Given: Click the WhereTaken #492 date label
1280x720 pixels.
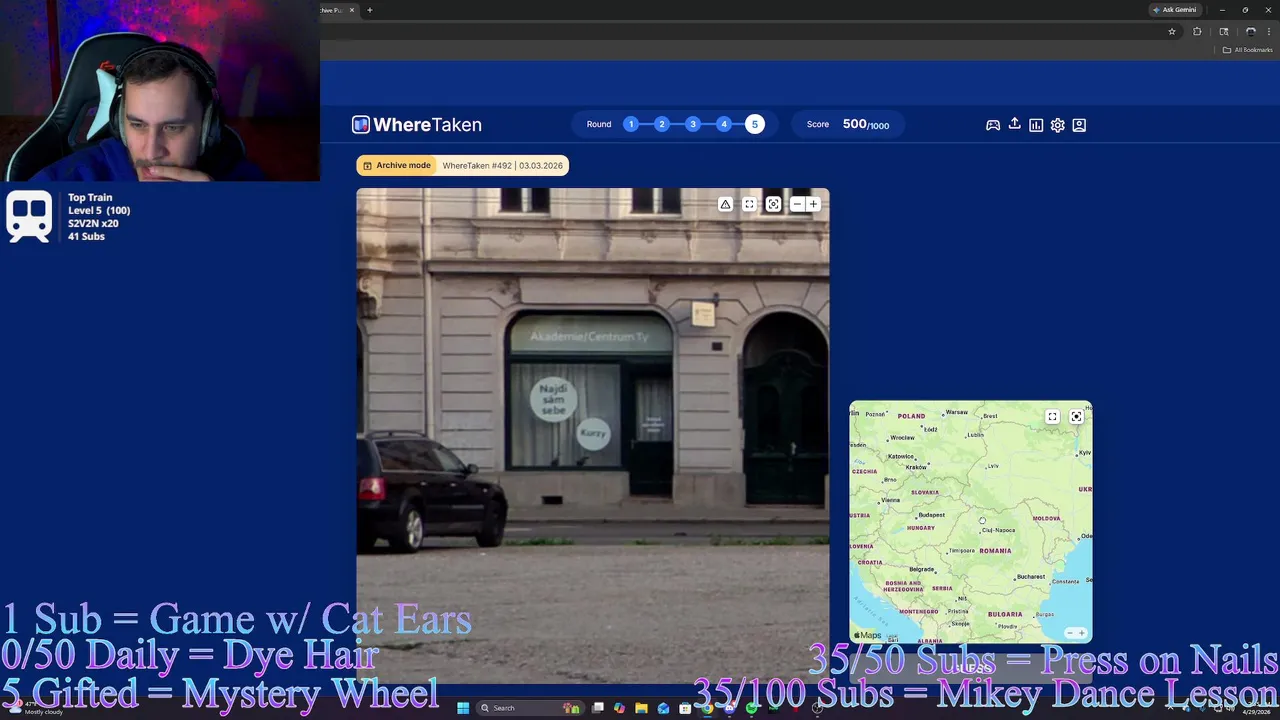Looking at the screenshot, I should (503, 165).
